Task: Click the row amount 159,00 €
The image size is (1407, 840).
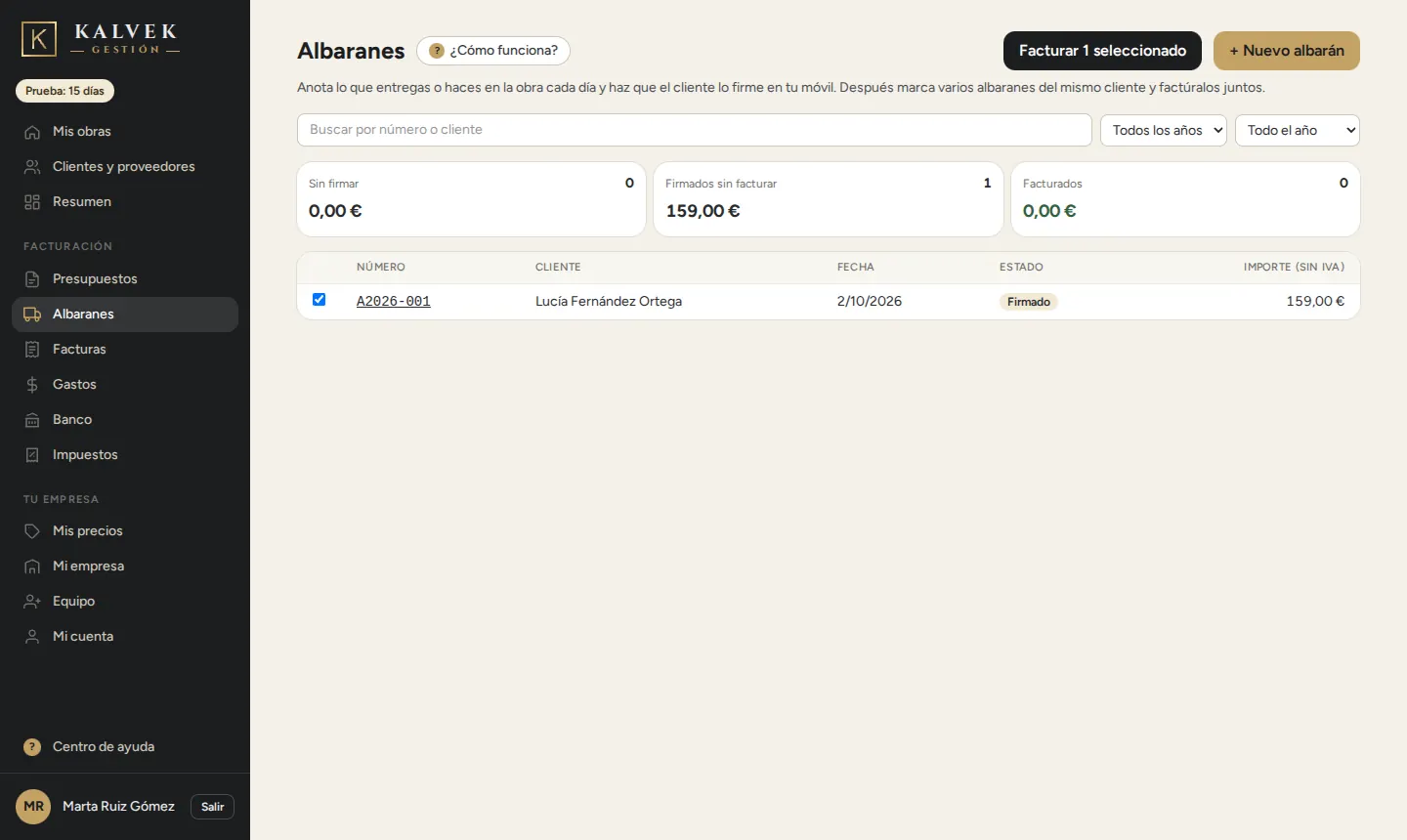Action: [x=1315, y=302]
